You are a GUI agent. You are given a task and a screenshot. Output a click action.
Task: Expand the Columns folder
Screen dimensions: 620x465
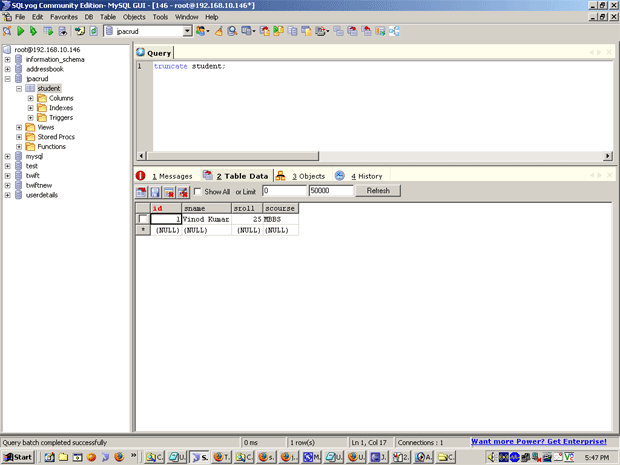click(30, 98)
